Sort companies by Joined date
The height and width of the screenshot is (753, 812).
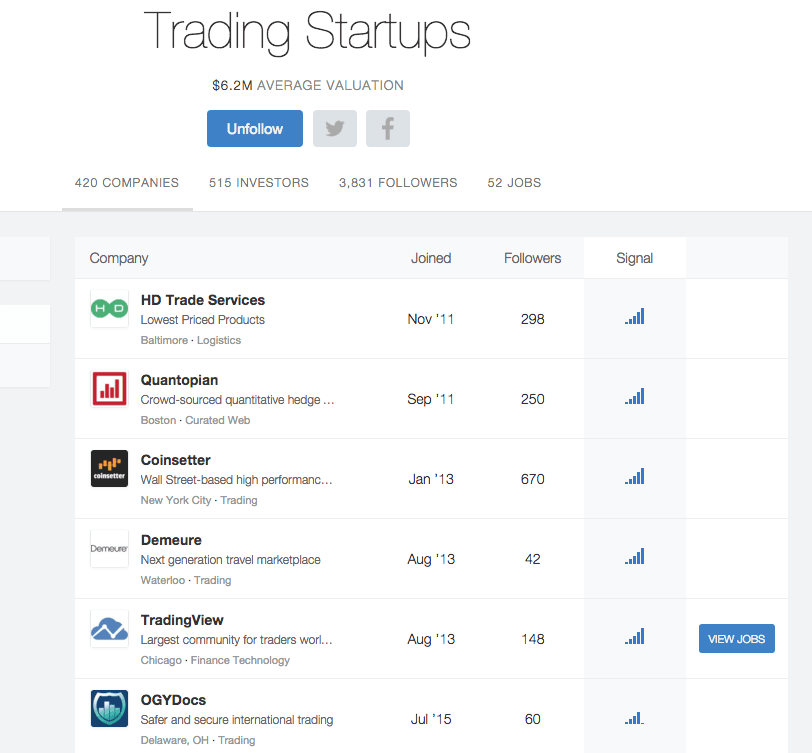click(431, 258)
